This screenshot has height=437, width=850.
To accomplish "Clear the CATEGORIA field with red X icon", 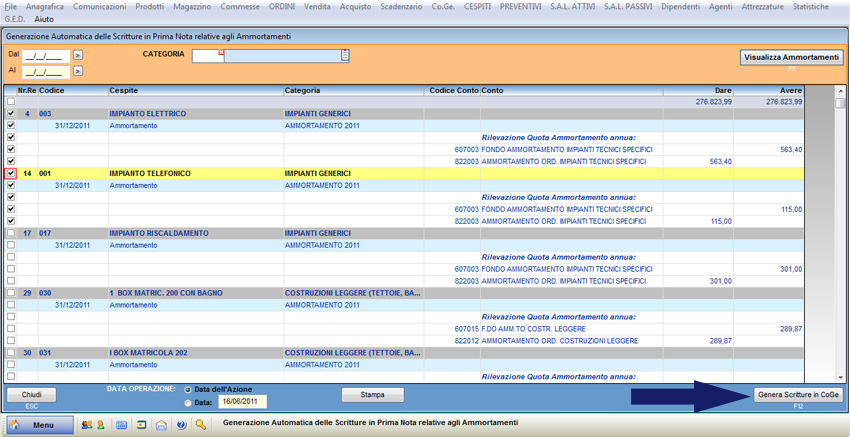I will pyautogui.click(x=221, y=52).
